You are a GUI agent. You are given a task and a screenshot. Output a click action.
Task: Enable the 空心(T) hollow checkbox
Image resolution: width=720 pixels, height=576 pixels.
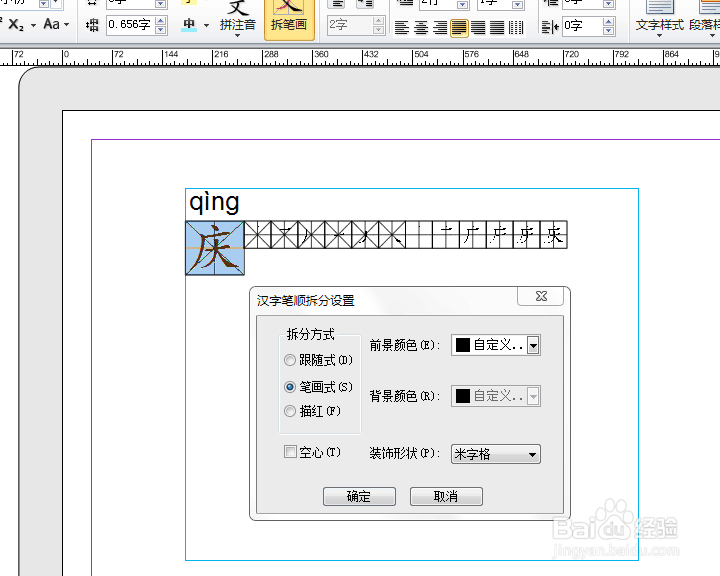[290, 452]
